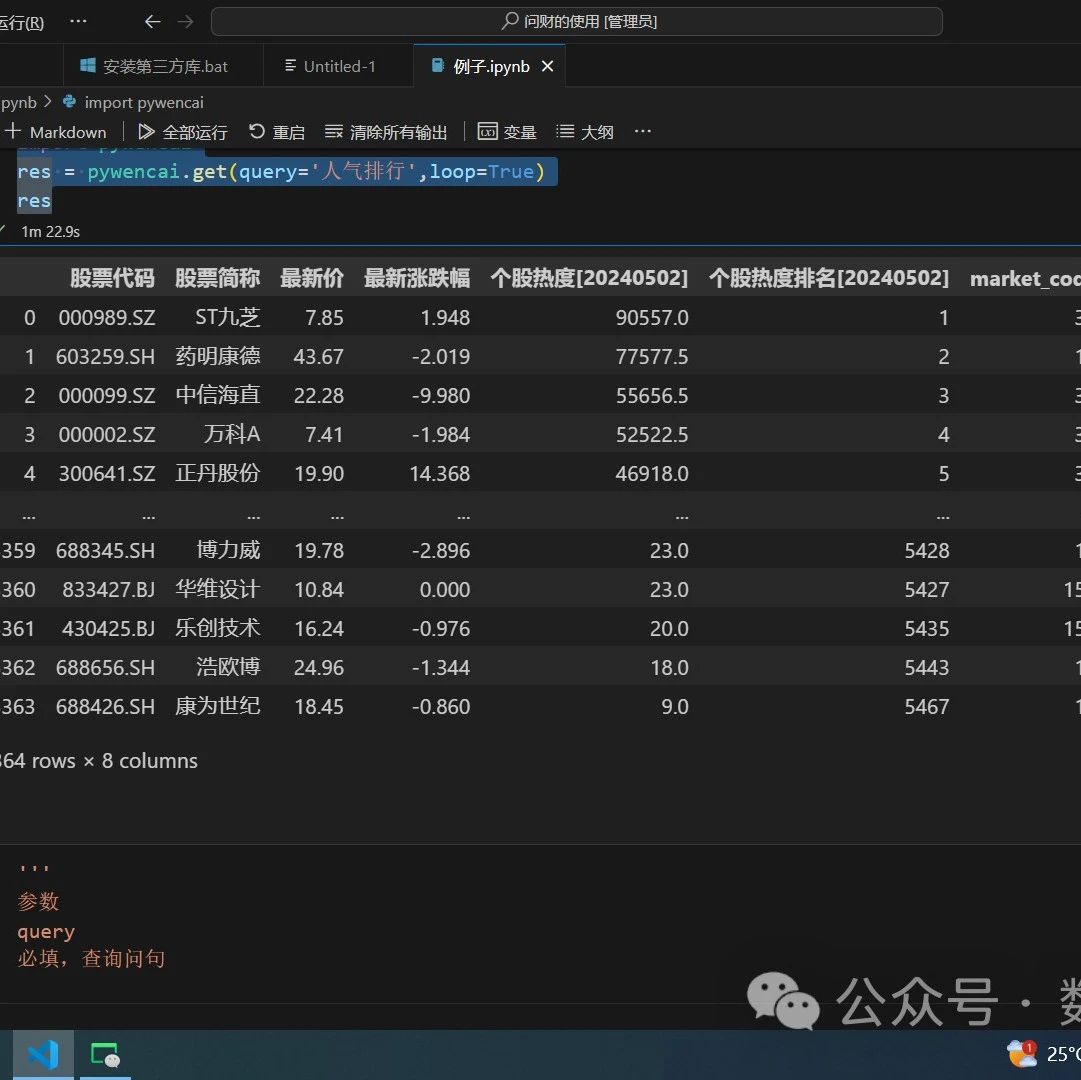Close the 例子.ipynb tab
Image resolution: width=1081 pixels, height=1080 pixels.
[547, 66]
